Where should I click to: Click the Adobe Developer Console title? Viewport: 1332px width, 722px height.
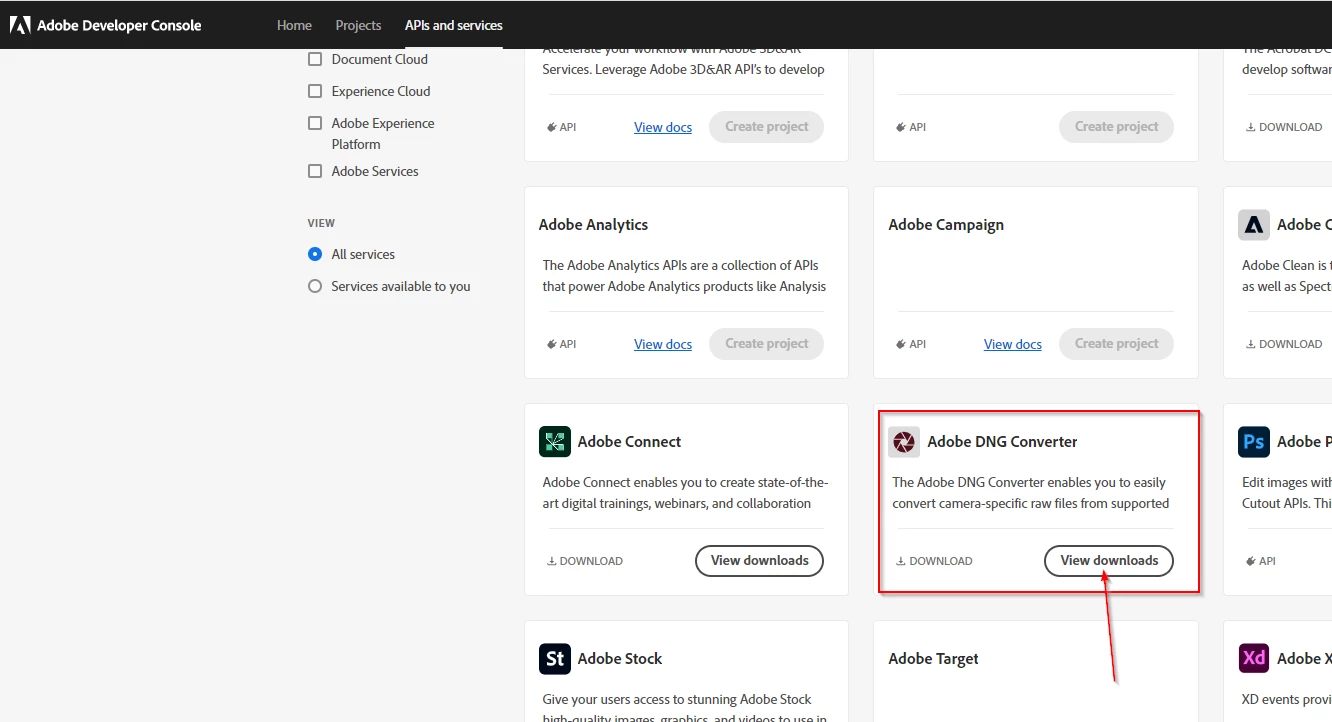click(119, 25)
